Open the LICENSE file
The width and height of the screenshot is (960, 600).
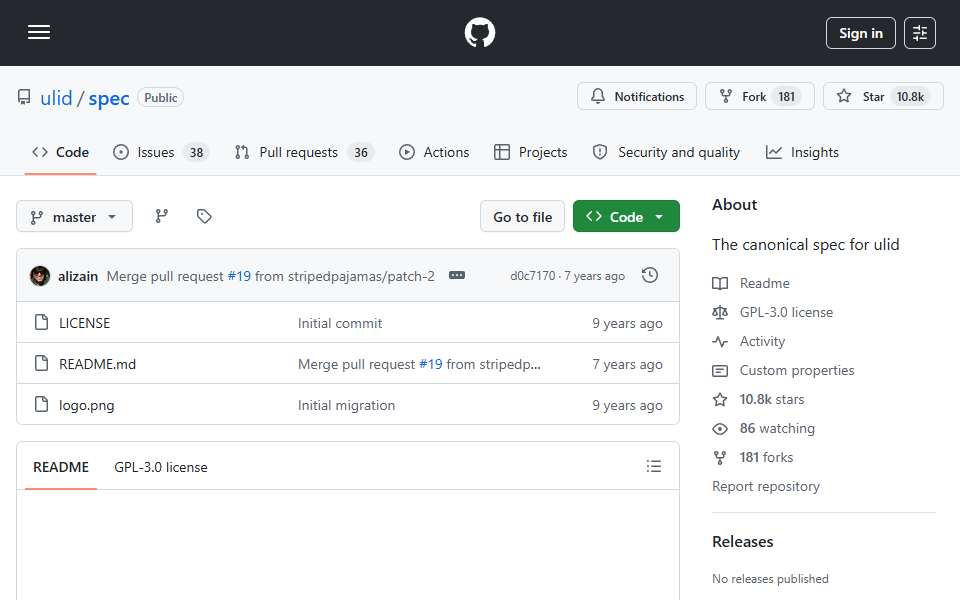84,323
